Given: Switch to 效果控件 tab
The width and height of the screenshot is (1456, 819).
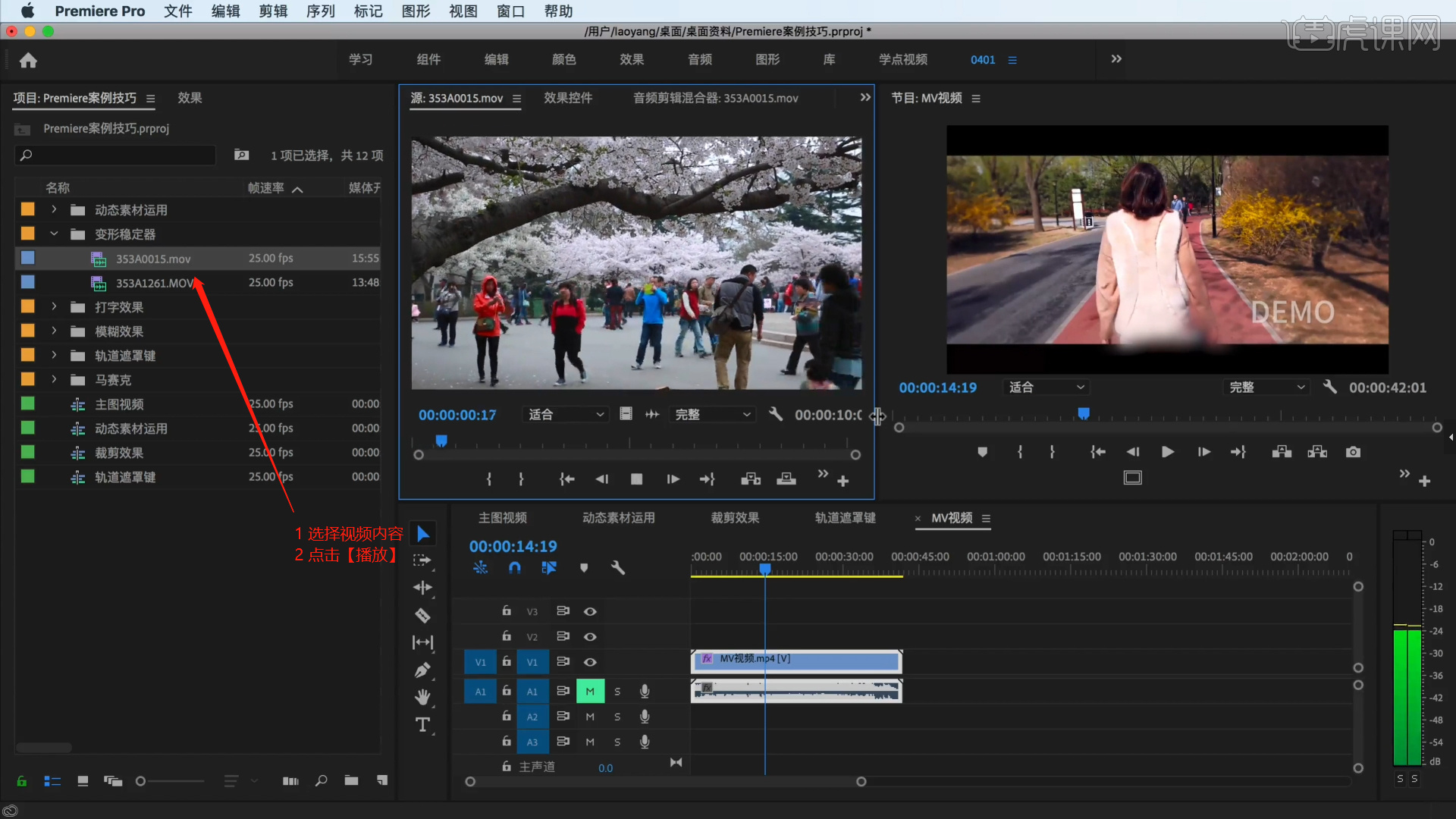Looking at the screenshot, I should click(x=567, y=98).
